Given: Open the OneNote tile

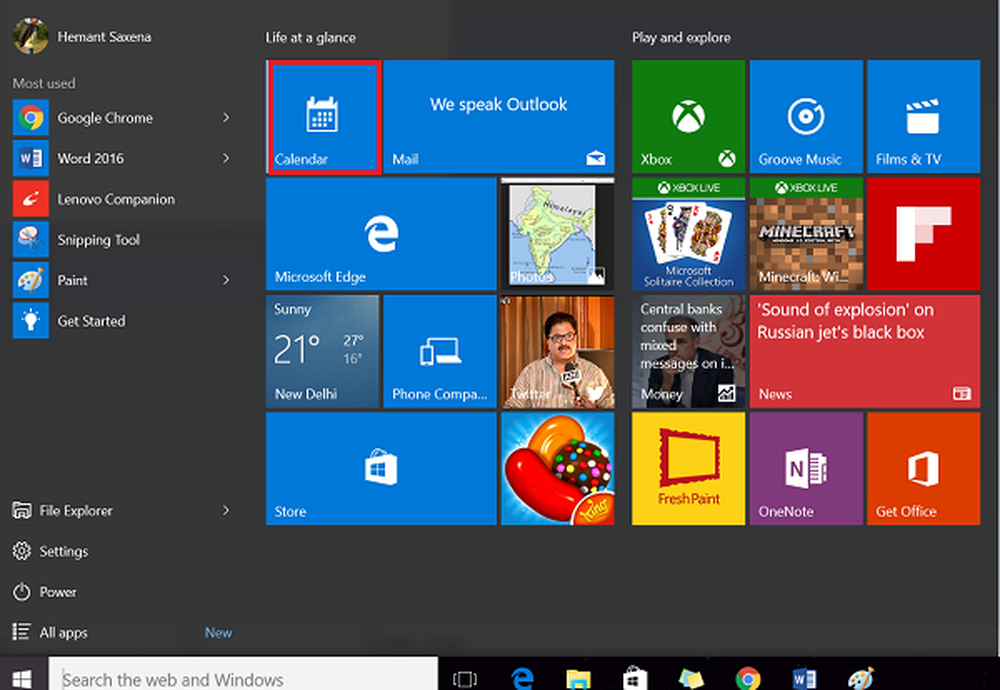Looking at the screenshot, I should click(x=805, y=469).
